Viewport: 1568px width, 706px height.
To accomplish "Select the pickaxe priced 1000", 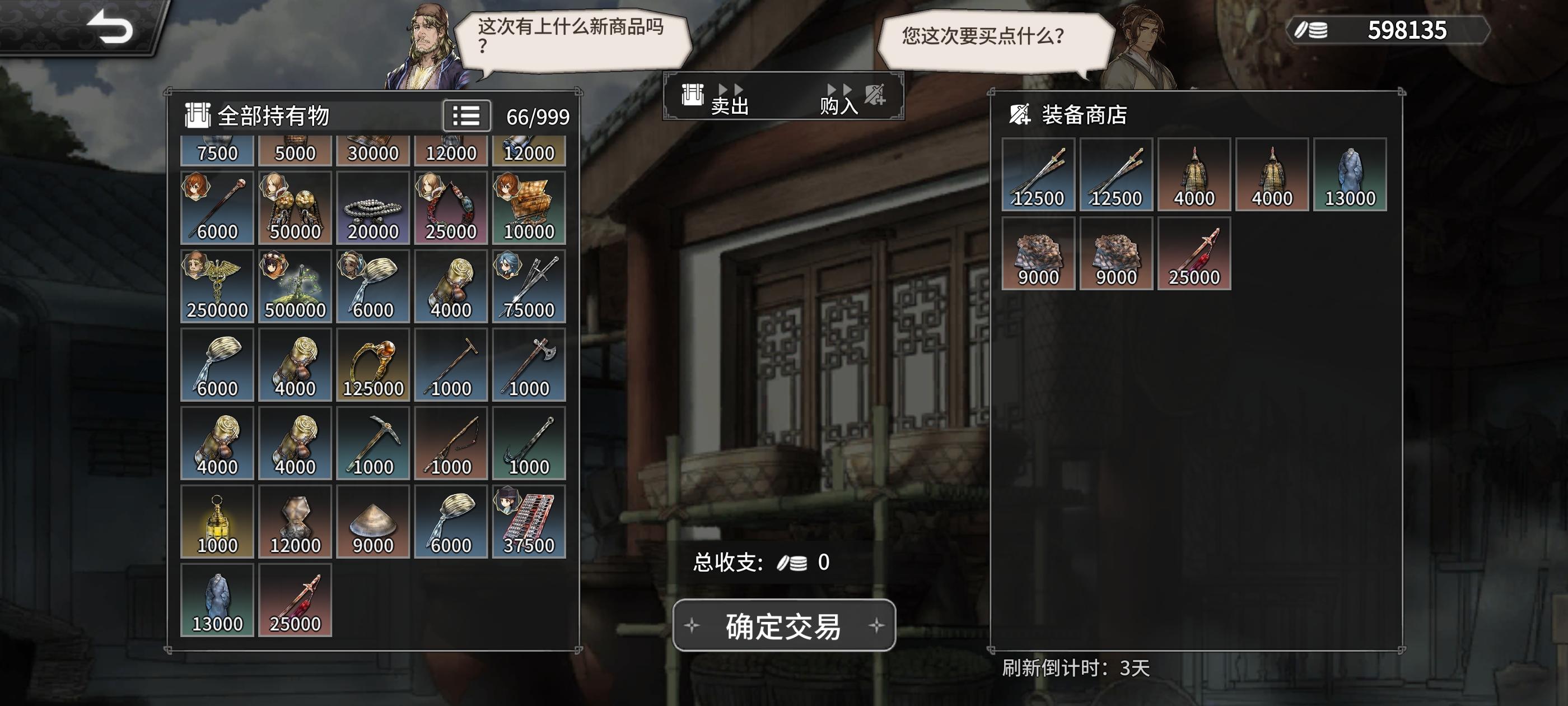I will coord(373,443).
